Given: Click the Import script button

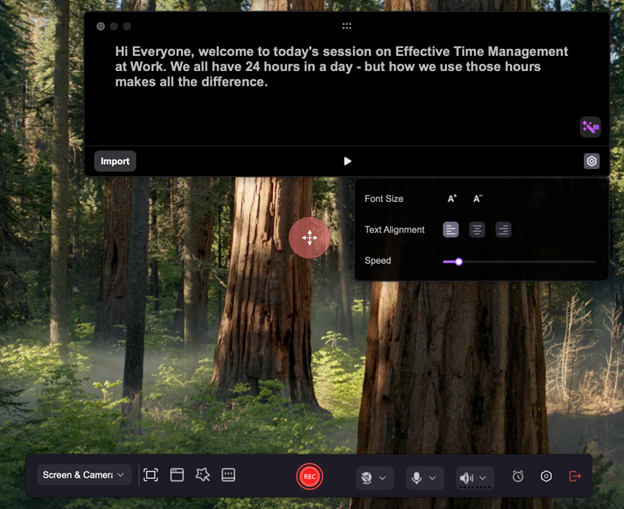Looking at the screenshot, I should (x=115, y=161).
